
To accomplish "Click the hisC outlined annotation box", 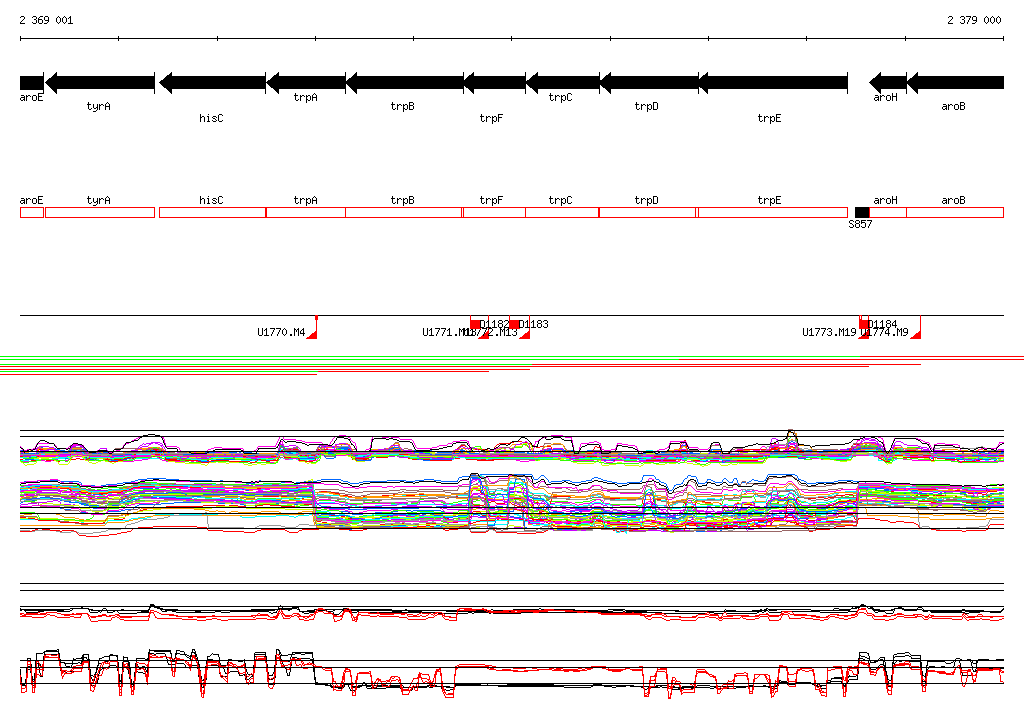I will point(212,212).
